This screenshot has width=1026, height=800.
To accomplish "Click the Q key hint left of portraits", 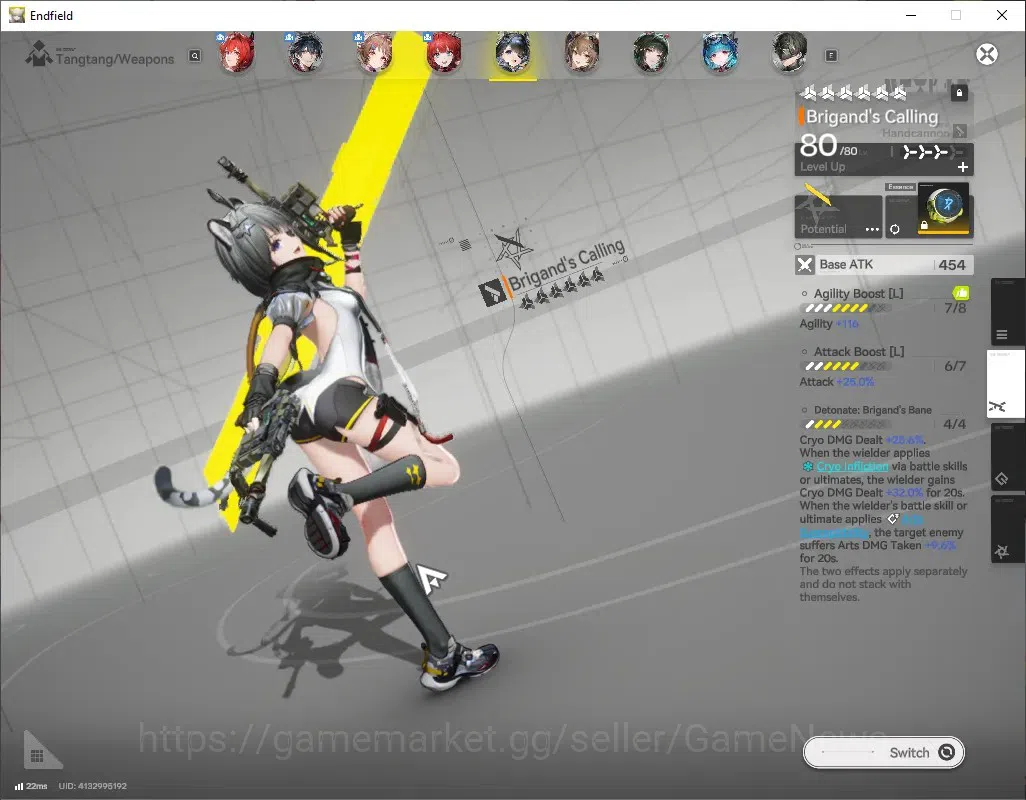I will [195, 56].
